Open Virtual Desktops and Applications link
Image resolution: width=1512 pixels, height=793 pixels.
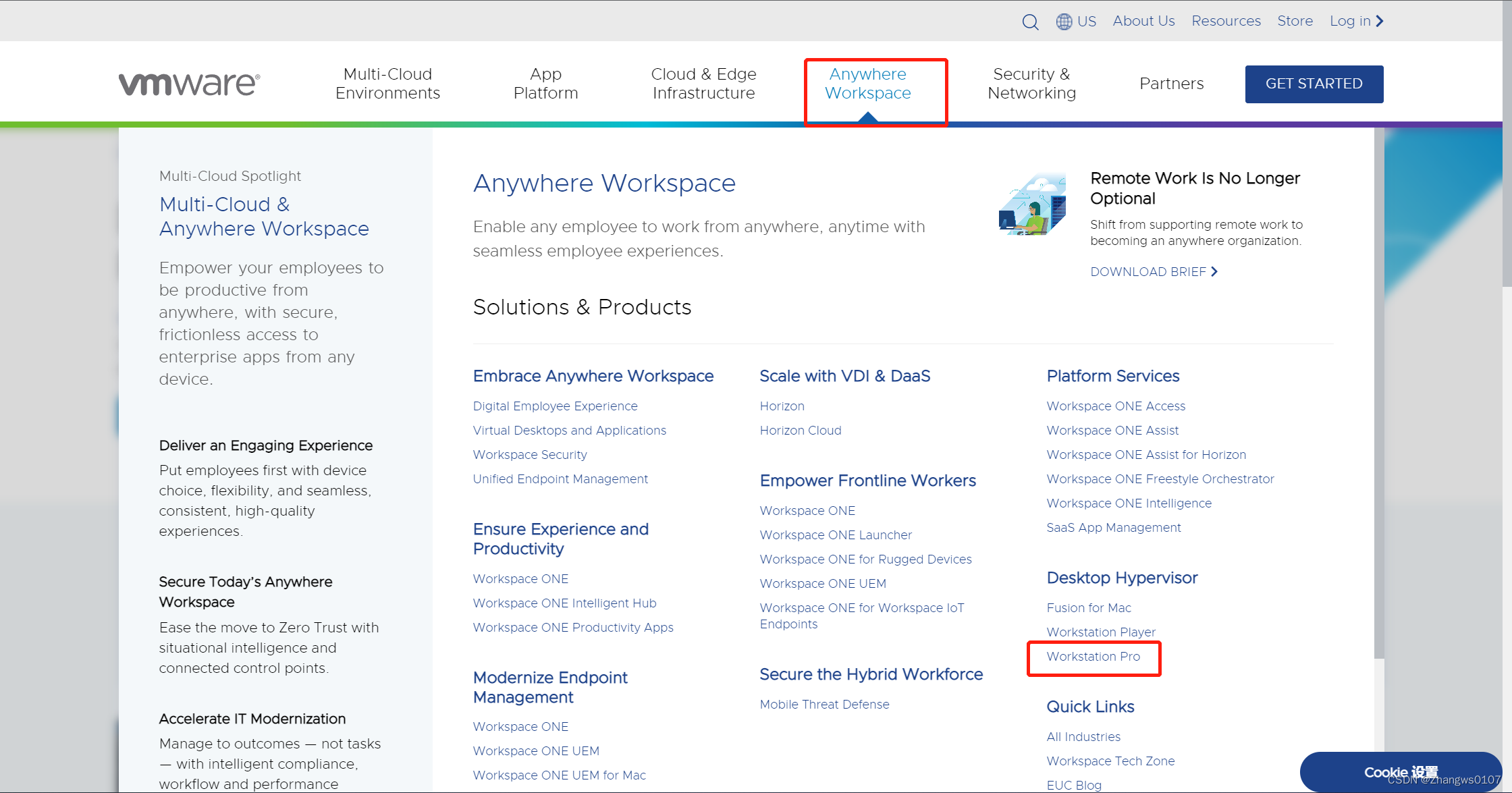tap(569, 430)
